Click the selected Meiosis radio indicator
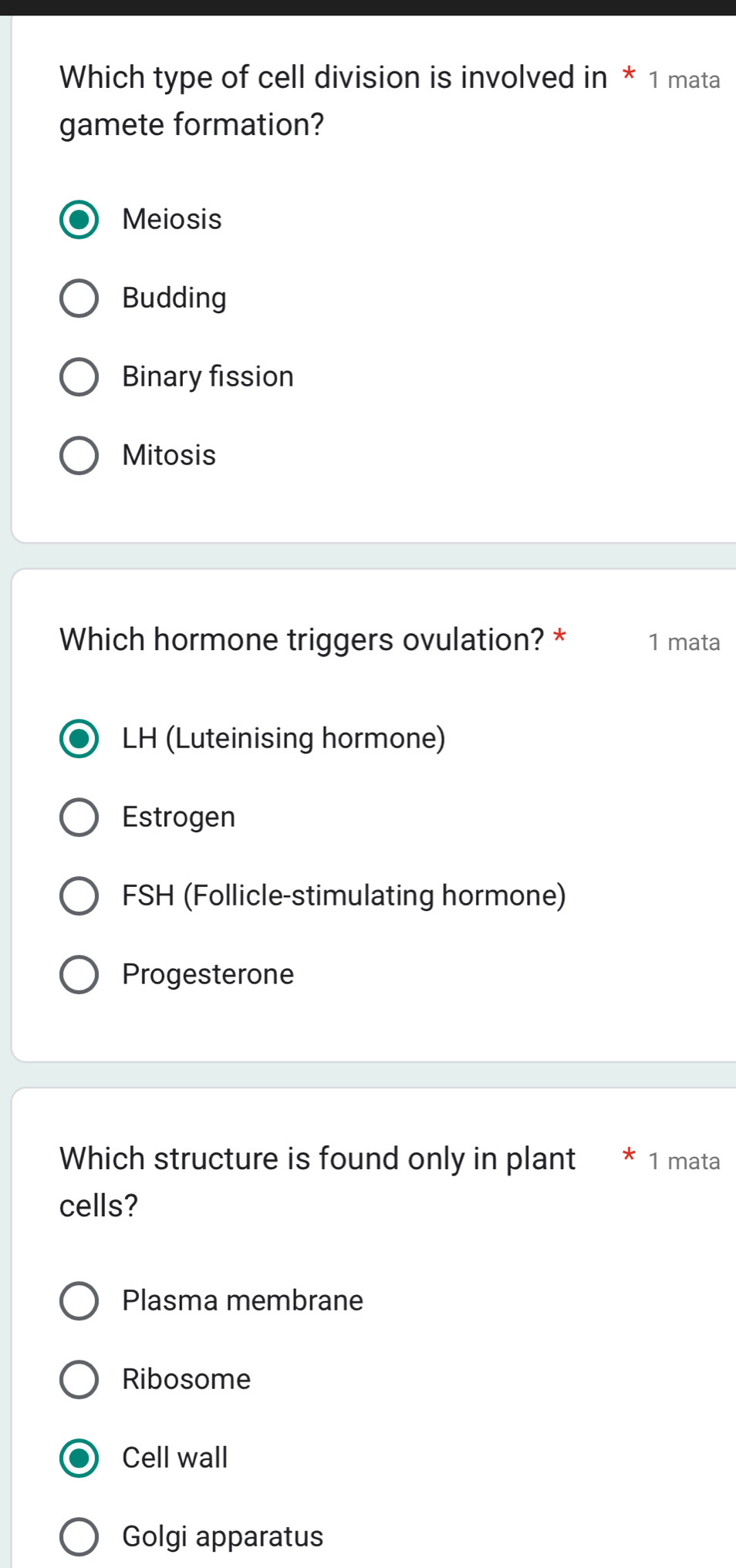The width and height of the screenshot is (736, 1568). point(78,220)
